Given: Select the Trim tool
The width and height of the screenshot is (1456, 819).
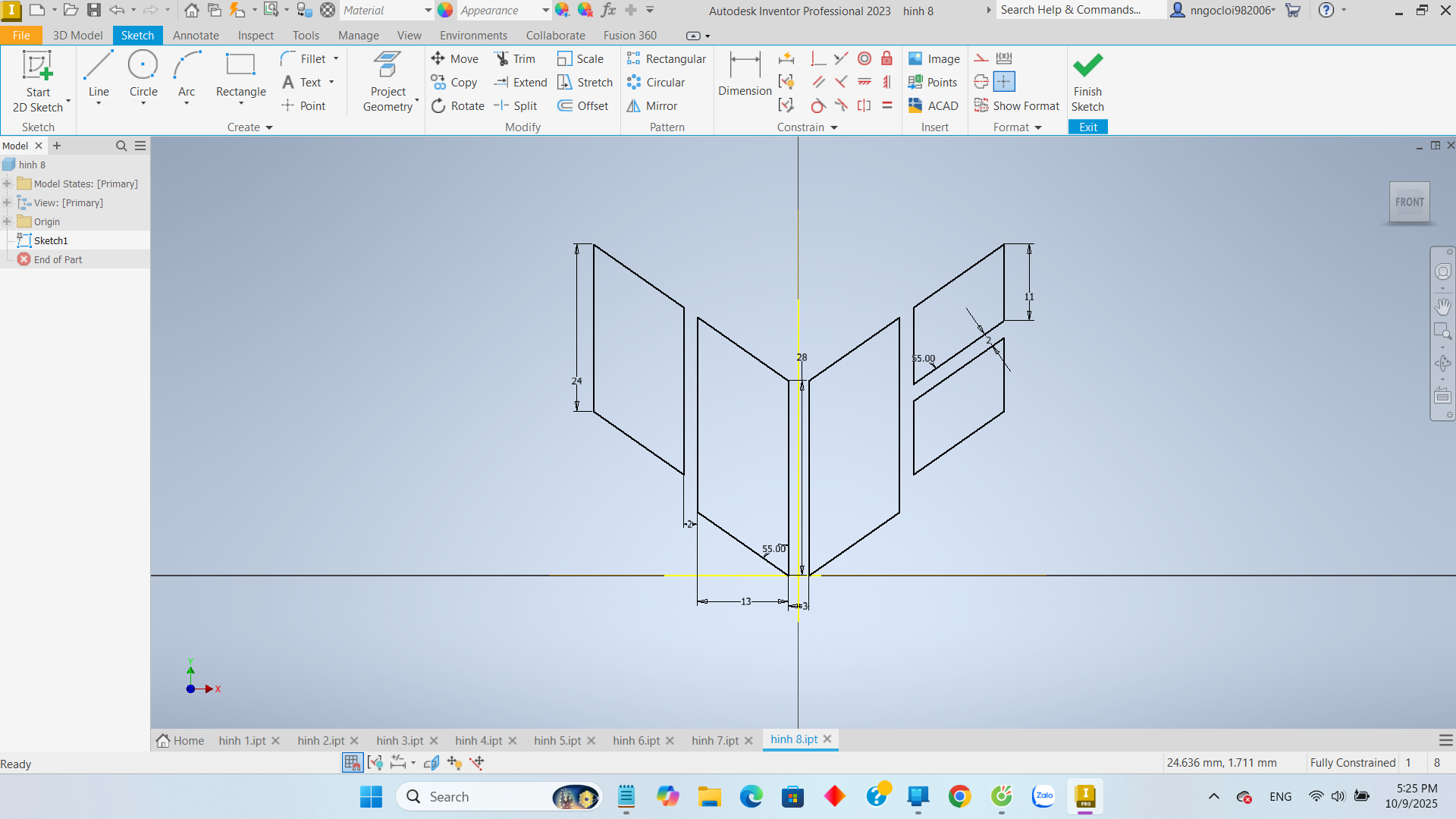Looking at the screenshot, I should coord(515,59).
